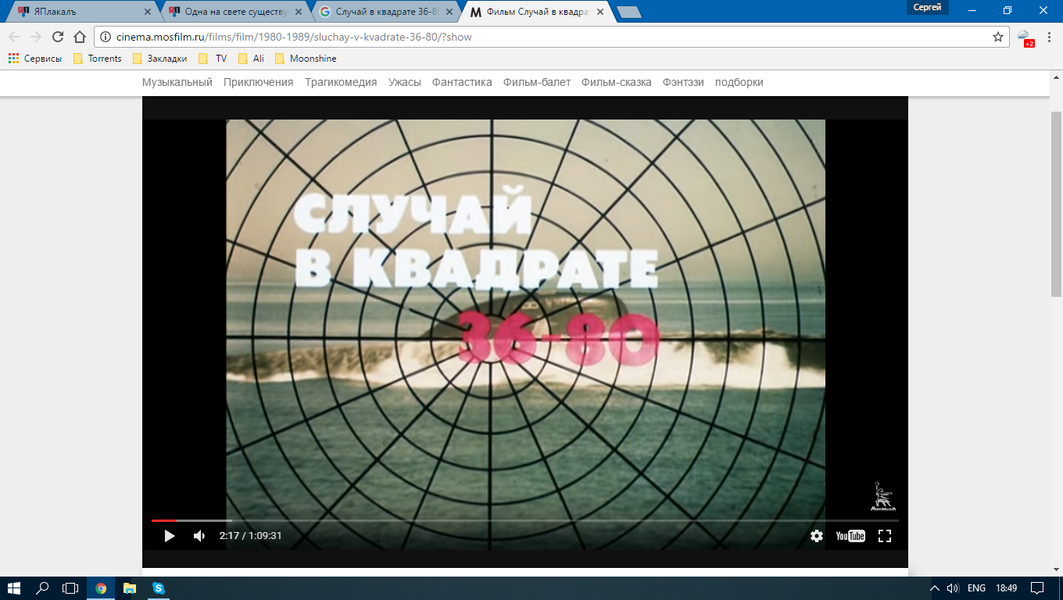Screen dimensions: 1063x600
Task: Click Chrome icon on taskbar
Action: [101, 588]
